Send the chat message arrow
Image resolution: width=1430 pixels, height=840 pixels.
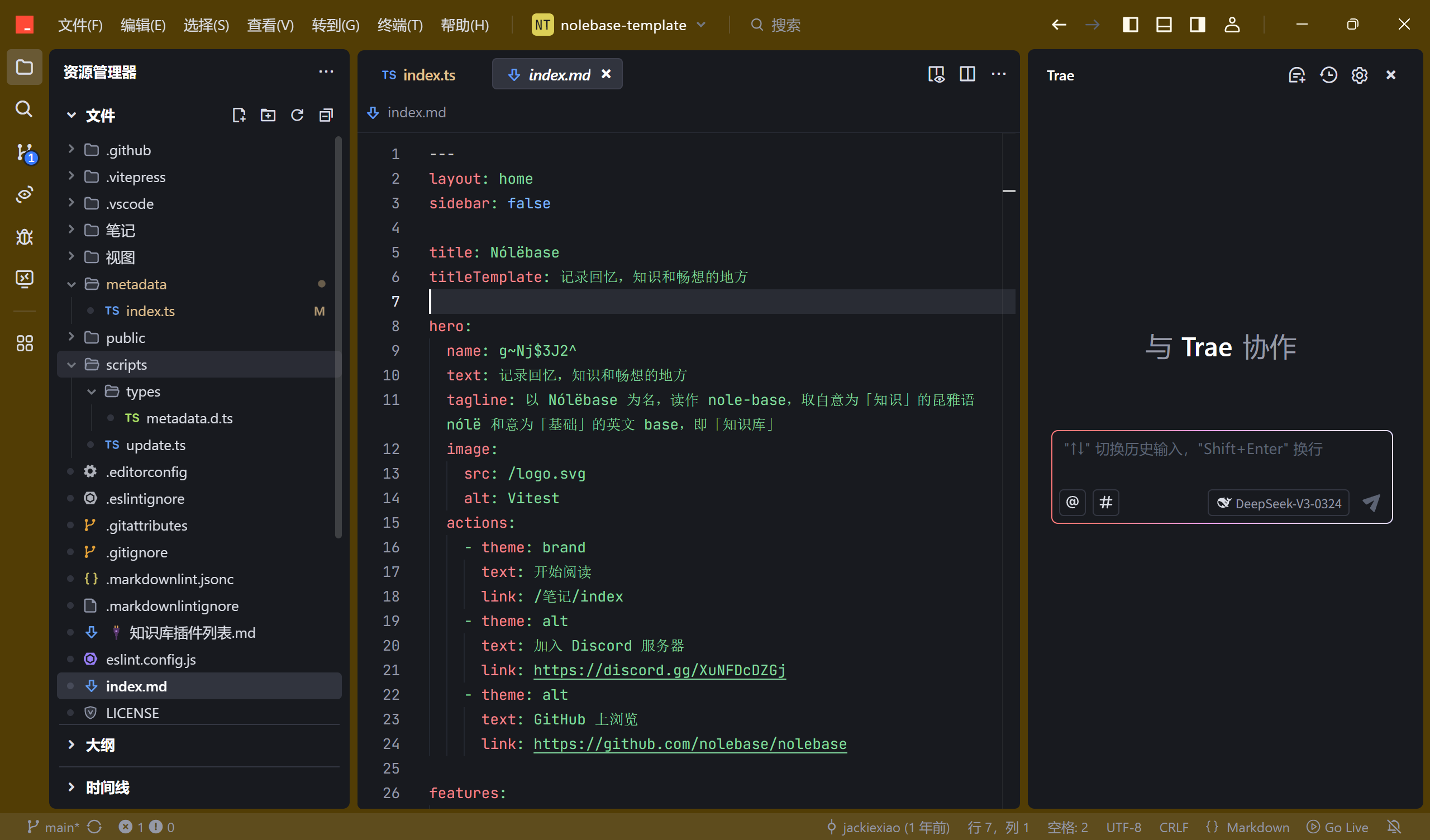(x=1371, y=502)
